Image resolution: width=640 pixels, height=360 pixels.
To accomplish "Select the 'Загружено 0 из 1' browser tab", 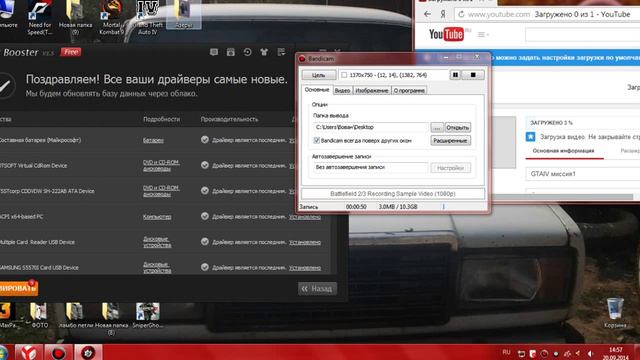I will coord(455,1).
